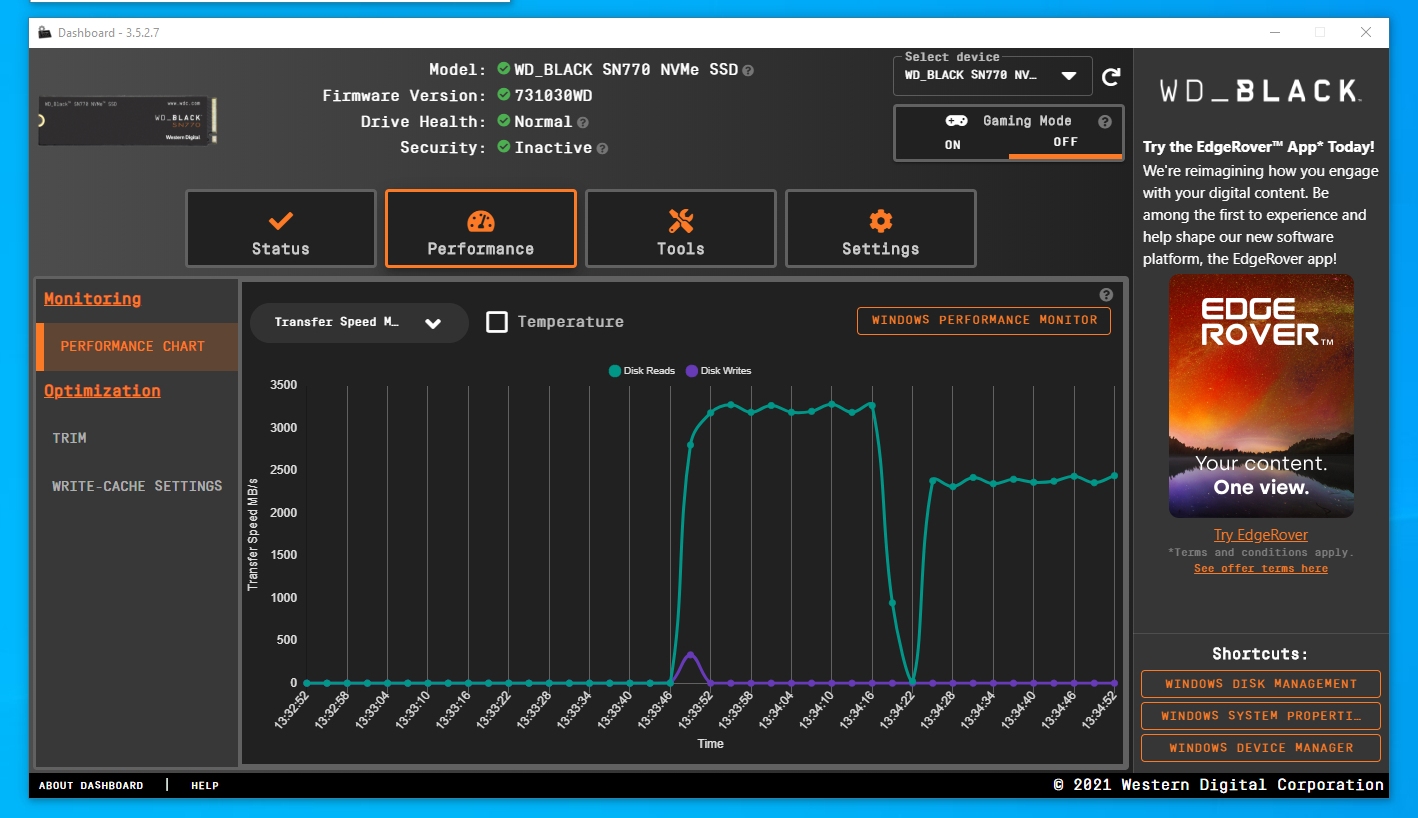Close the Dashboard window
Viewport: 1418px width, 818px height.
coord(1365,32)
